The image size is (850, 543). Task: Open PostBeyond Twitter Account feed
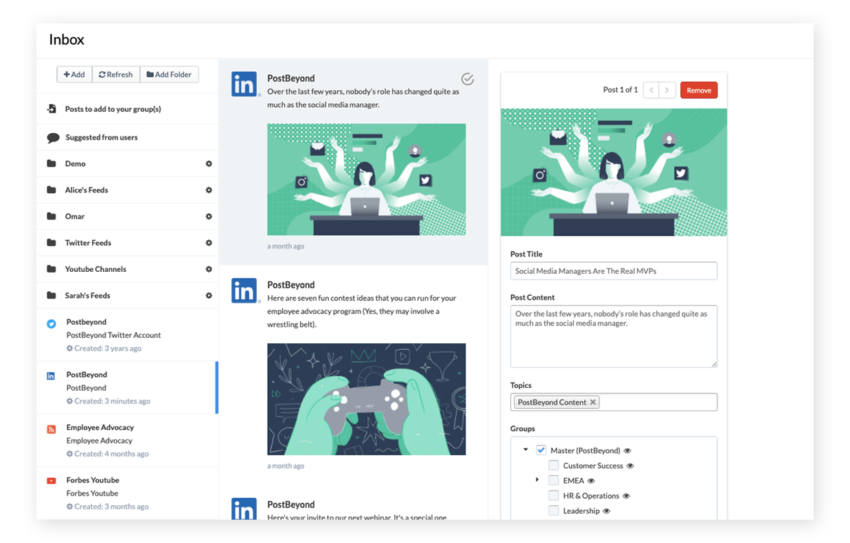[127, 335]
